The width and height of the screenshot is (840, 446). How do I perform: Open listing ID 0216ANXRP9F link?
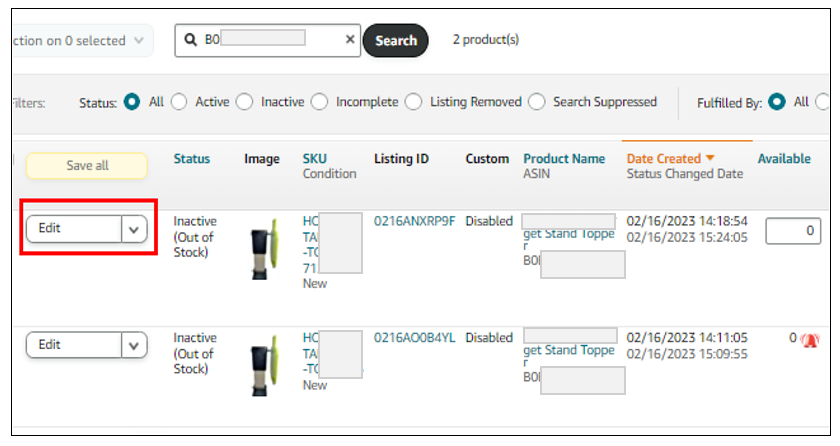[x=414, y=221]
